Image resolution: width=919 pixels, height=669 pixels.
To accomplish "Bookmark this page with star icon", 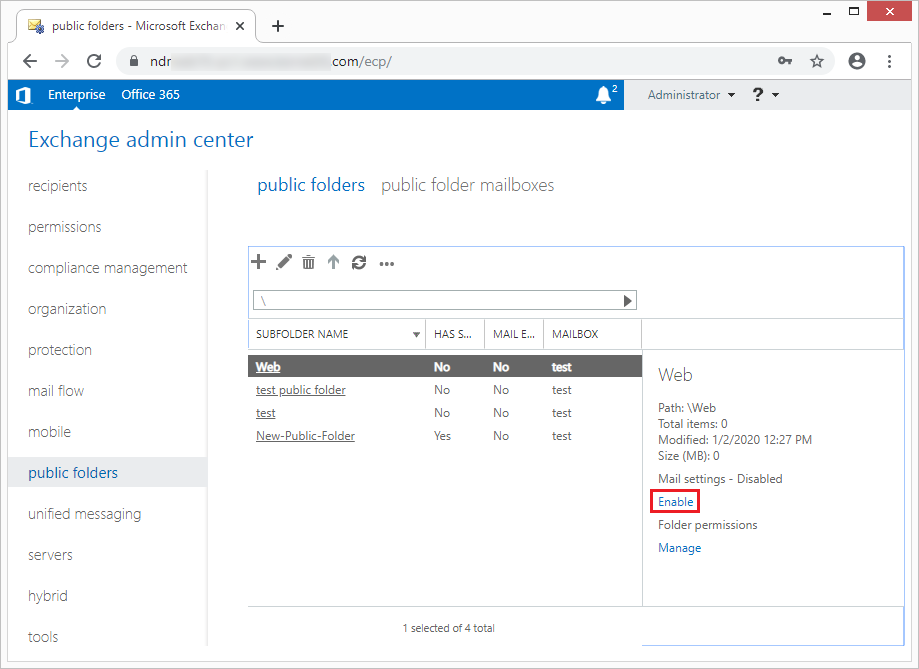I will point(817,61).
